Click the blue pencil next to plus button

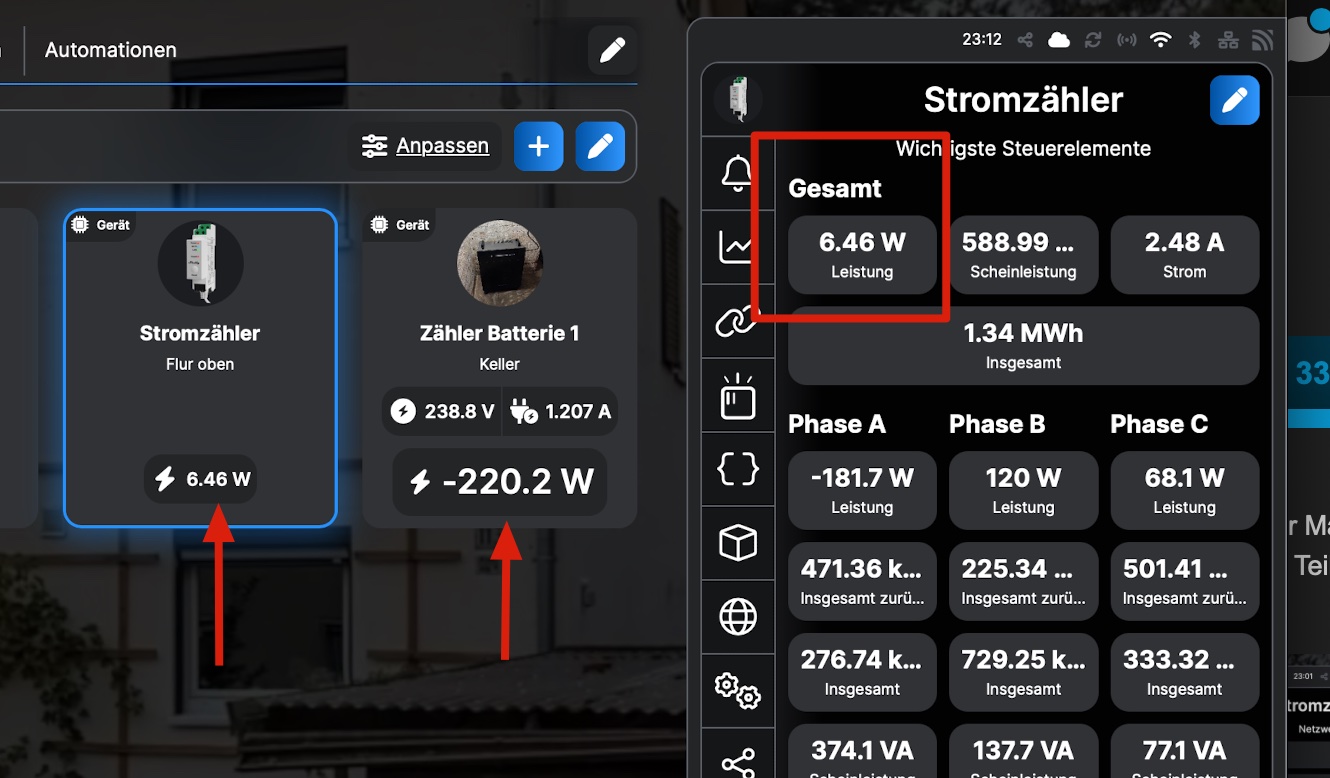pos(600,147)
